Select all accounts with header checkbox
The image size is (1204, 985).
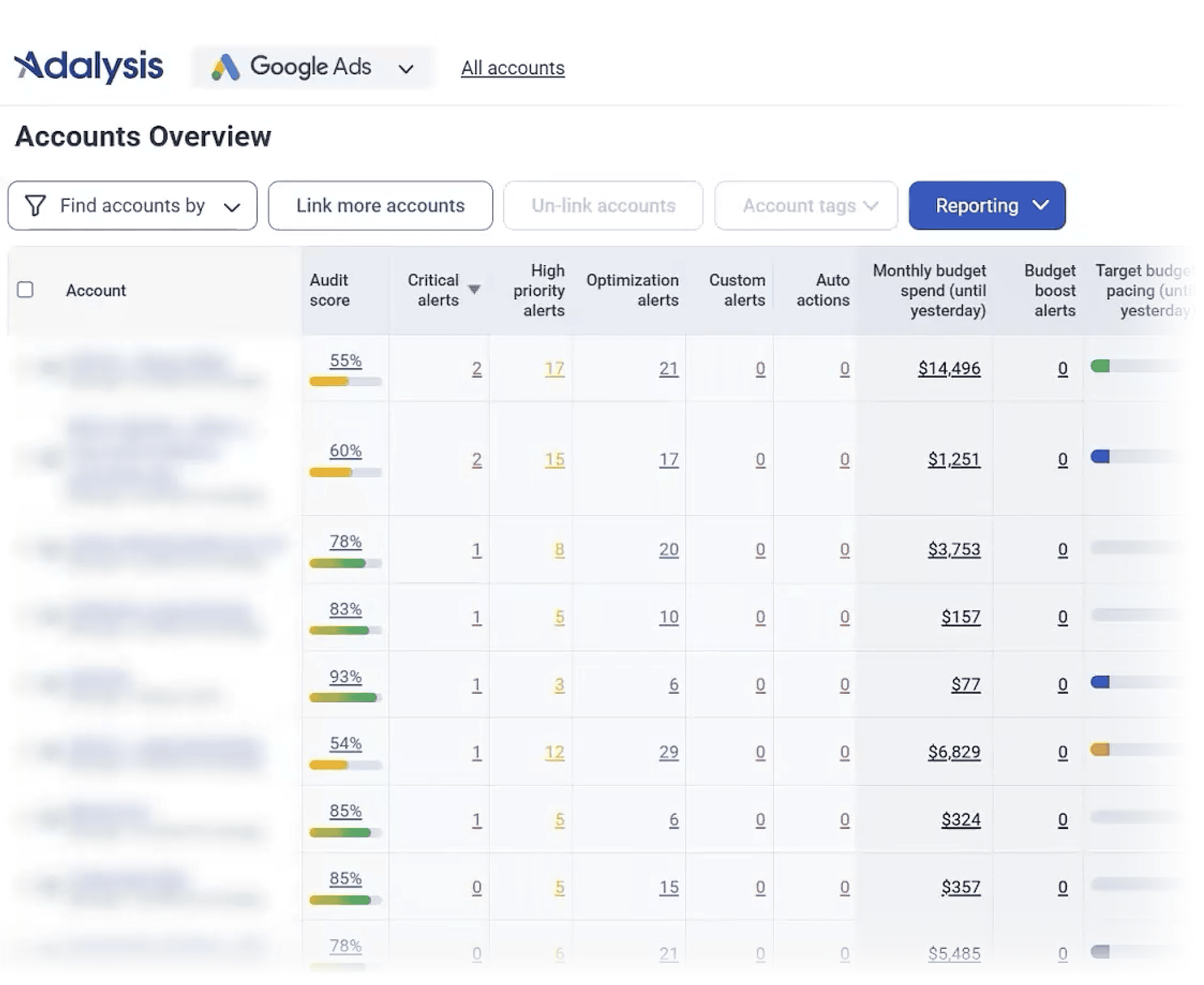click(26, 290)
